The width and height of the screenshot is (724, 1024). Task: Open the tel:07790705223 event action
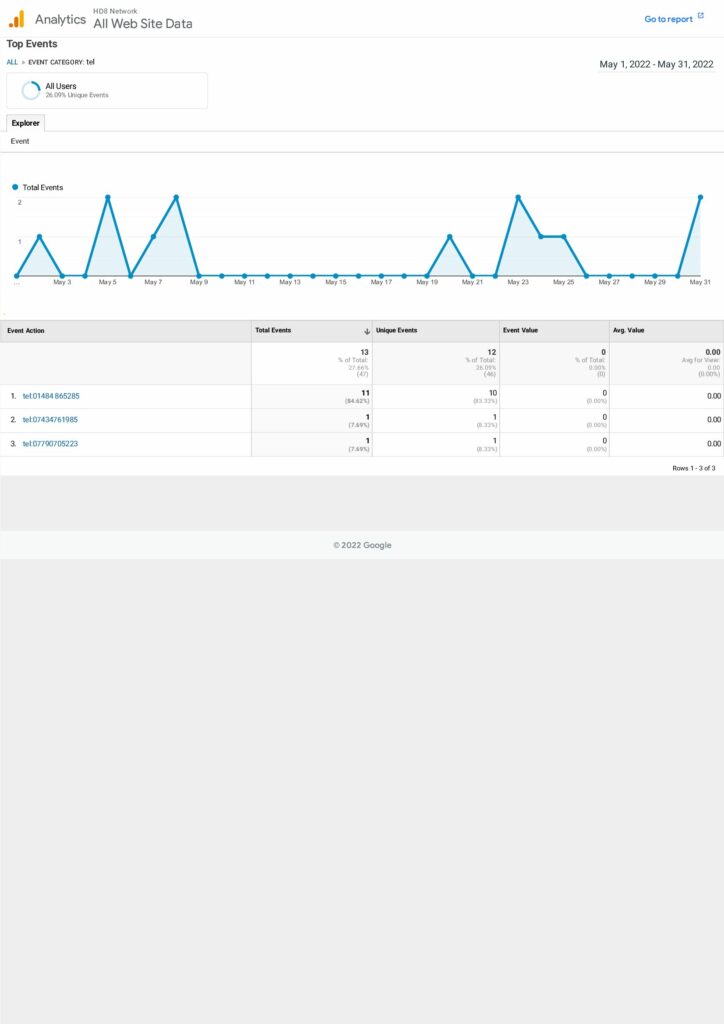pos(50,444)
